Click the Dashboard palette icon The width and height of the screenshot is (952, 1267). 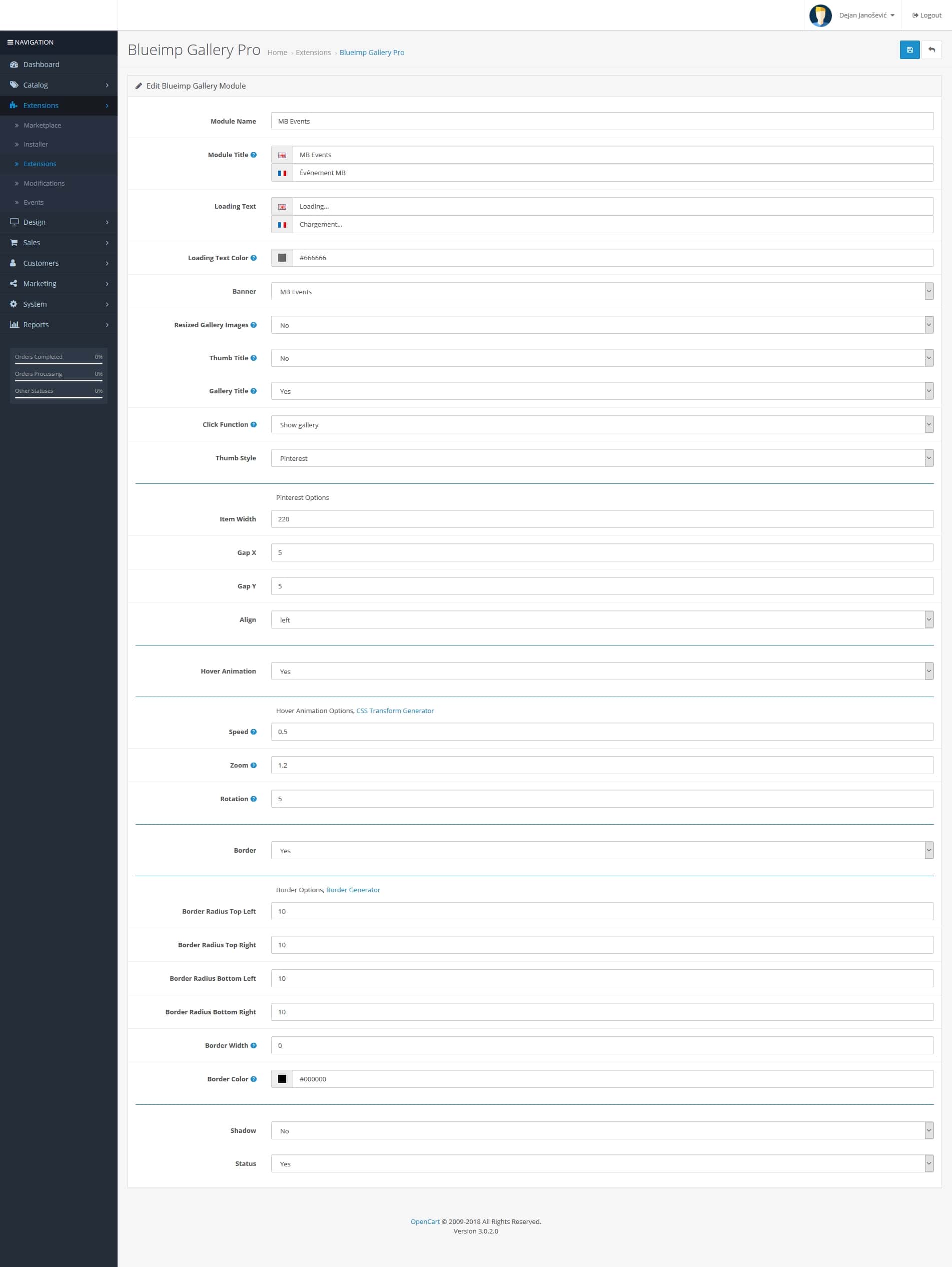tap(14, 65)
